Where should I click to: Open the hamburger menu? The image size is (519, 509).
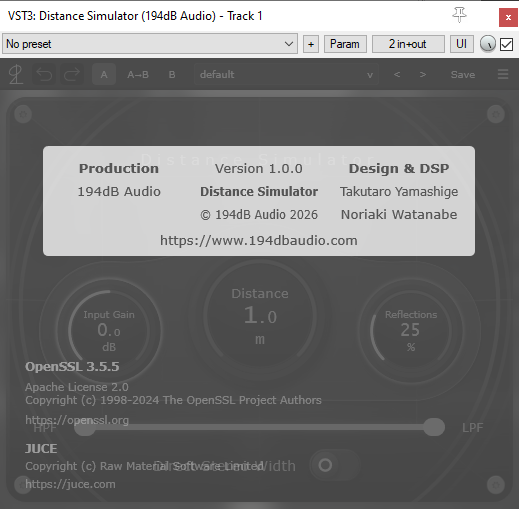point(503,74)
